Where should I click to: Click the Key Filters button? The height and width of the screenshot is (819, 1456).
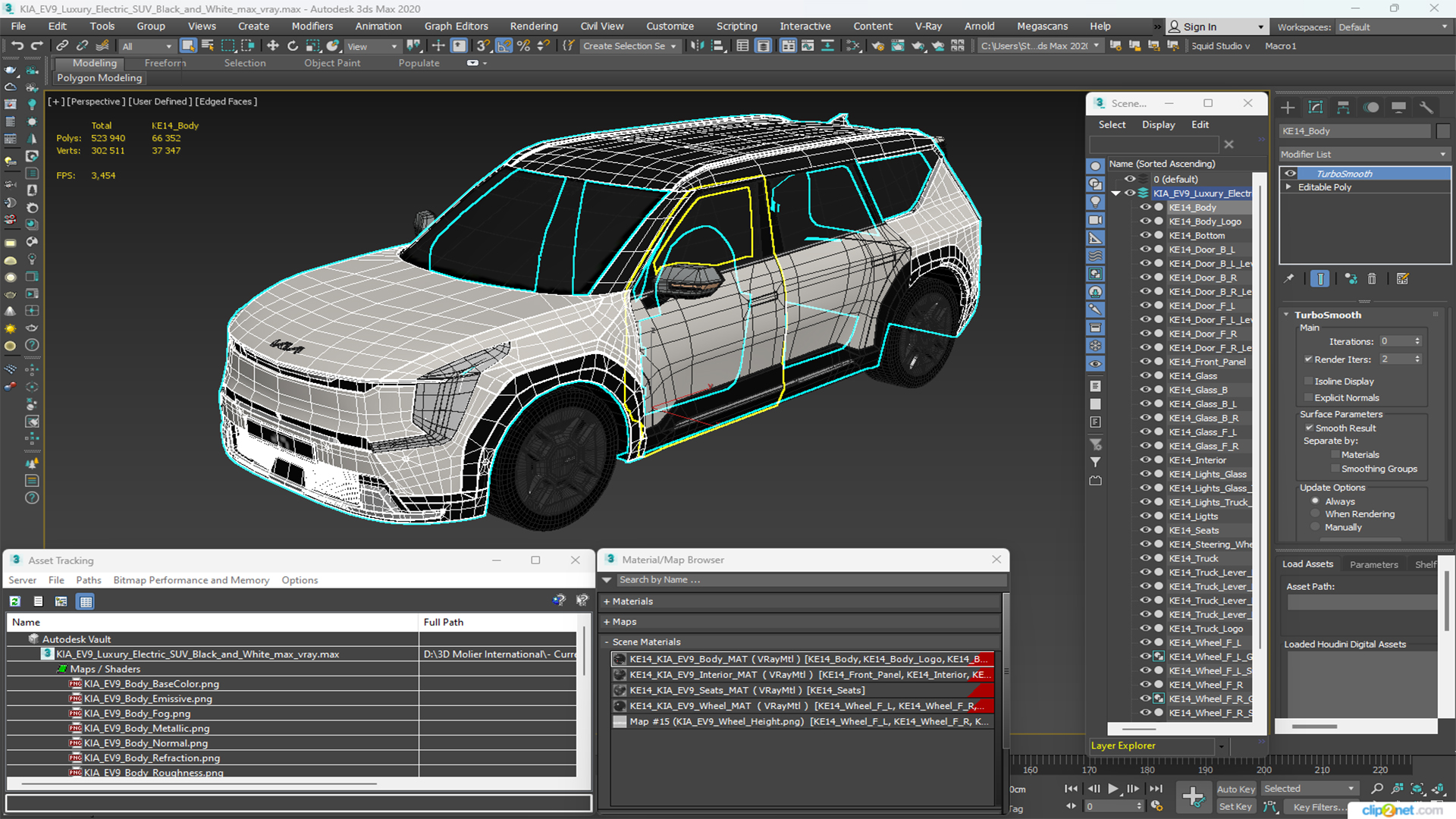(1316, 807)
